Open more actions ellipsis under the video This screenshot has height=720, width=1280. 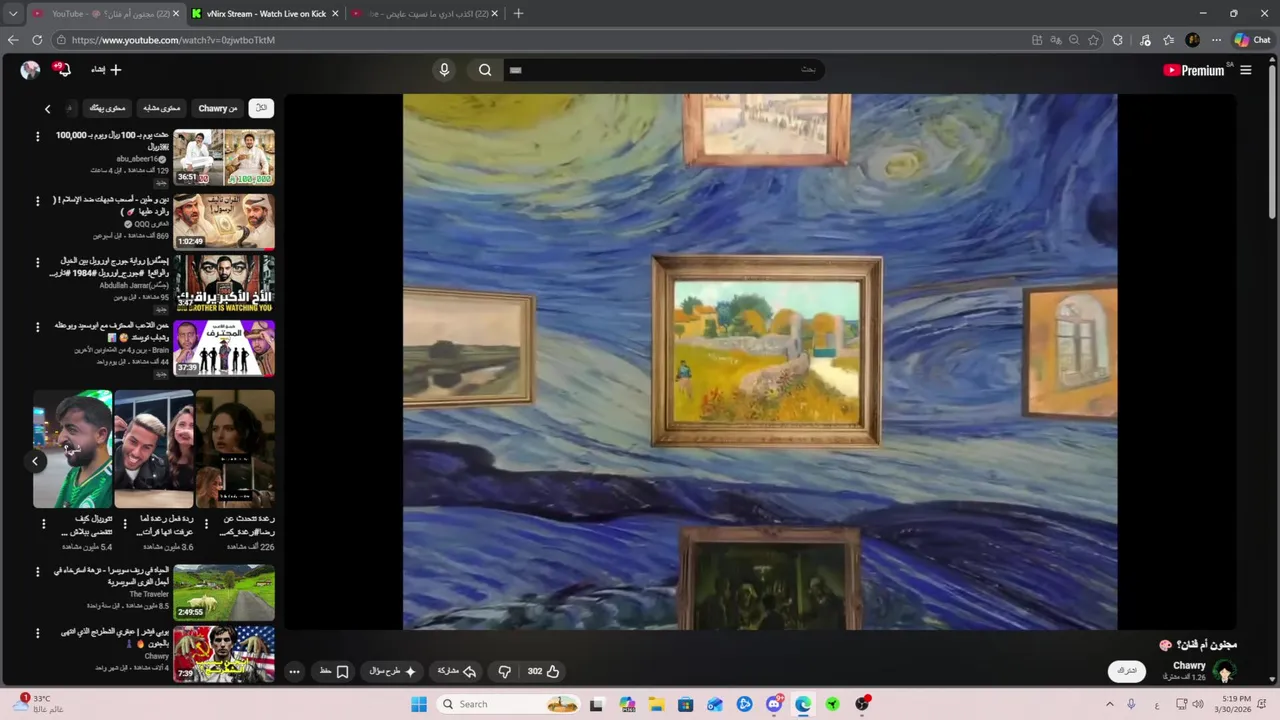pos(294,671)
